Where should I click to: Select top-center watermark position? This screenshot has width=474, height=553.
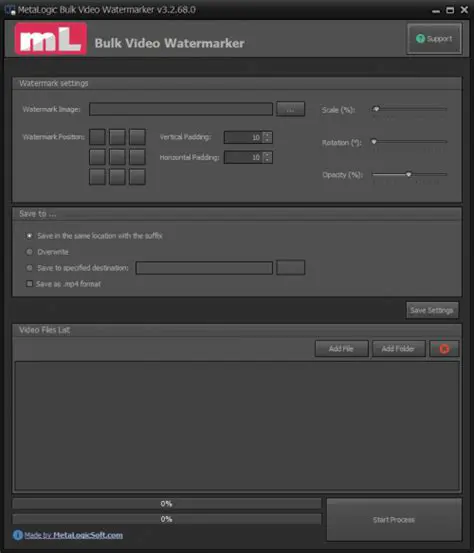117,137
